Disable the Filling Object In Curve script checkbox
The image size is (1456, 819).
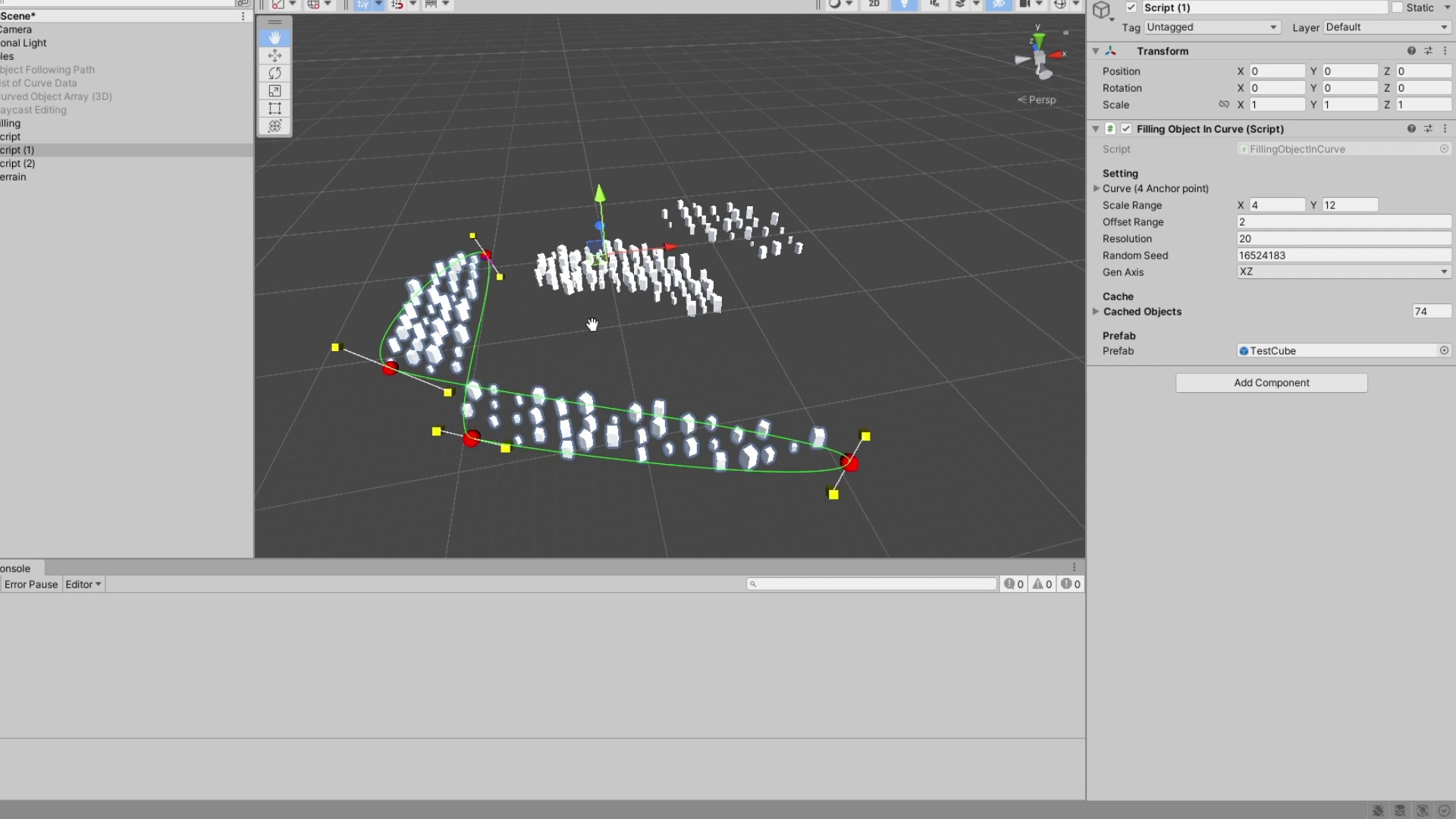[1126, 129]
